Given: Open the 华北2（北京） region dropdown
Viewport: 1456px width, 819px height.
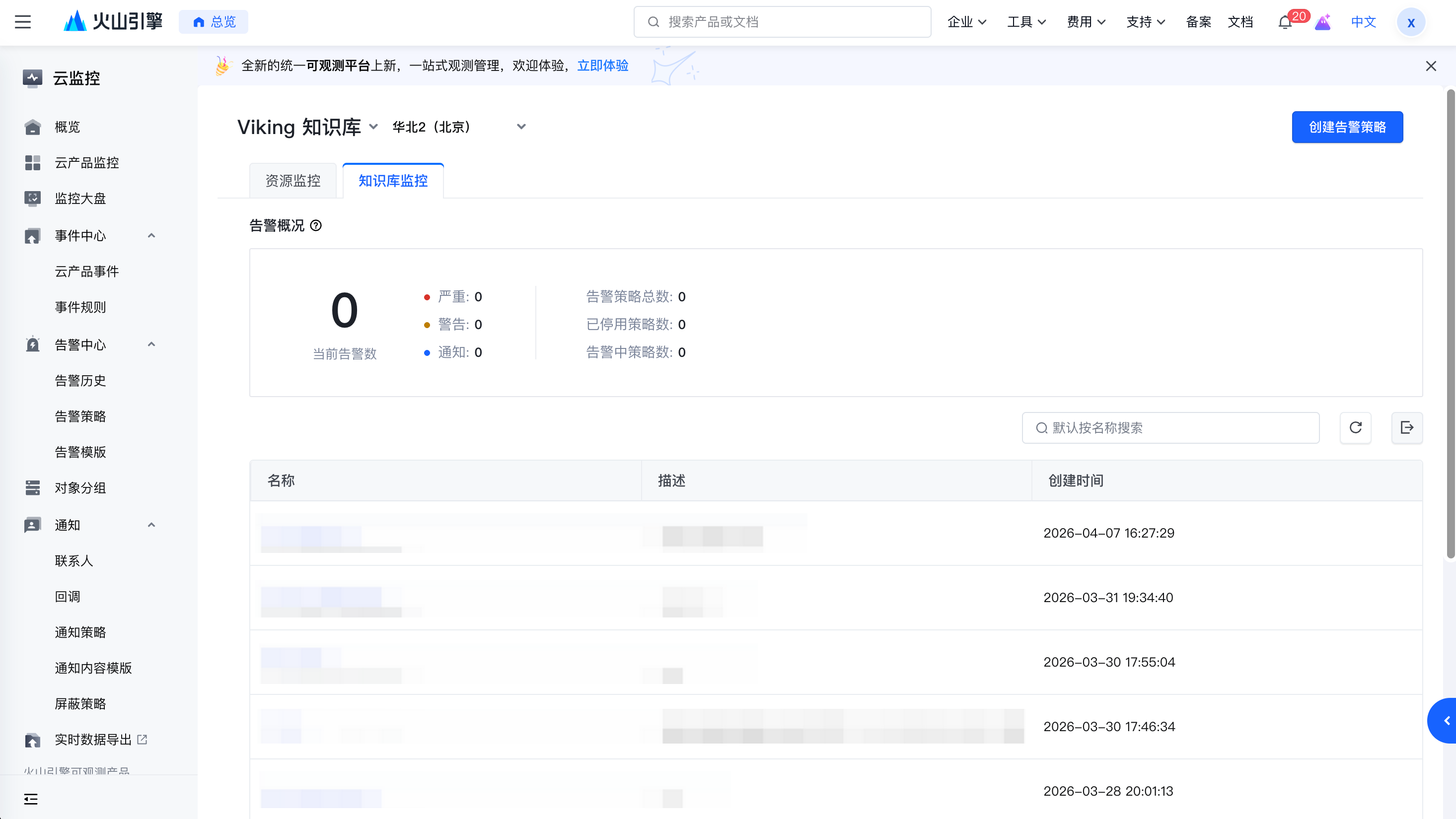Looking at the screenshot, I should [459, 127].
